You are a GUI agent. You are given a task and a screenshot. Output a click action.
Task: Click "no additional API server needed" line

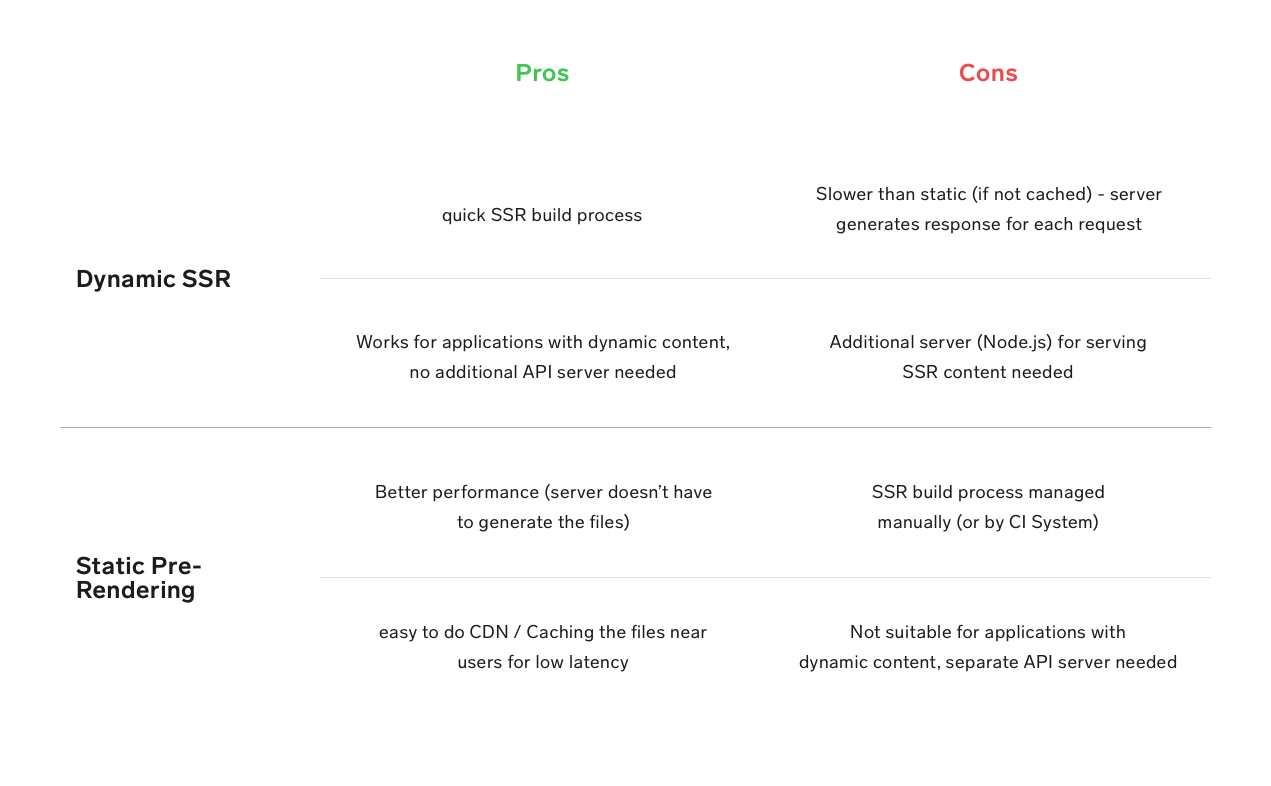(x=543, y=372)
